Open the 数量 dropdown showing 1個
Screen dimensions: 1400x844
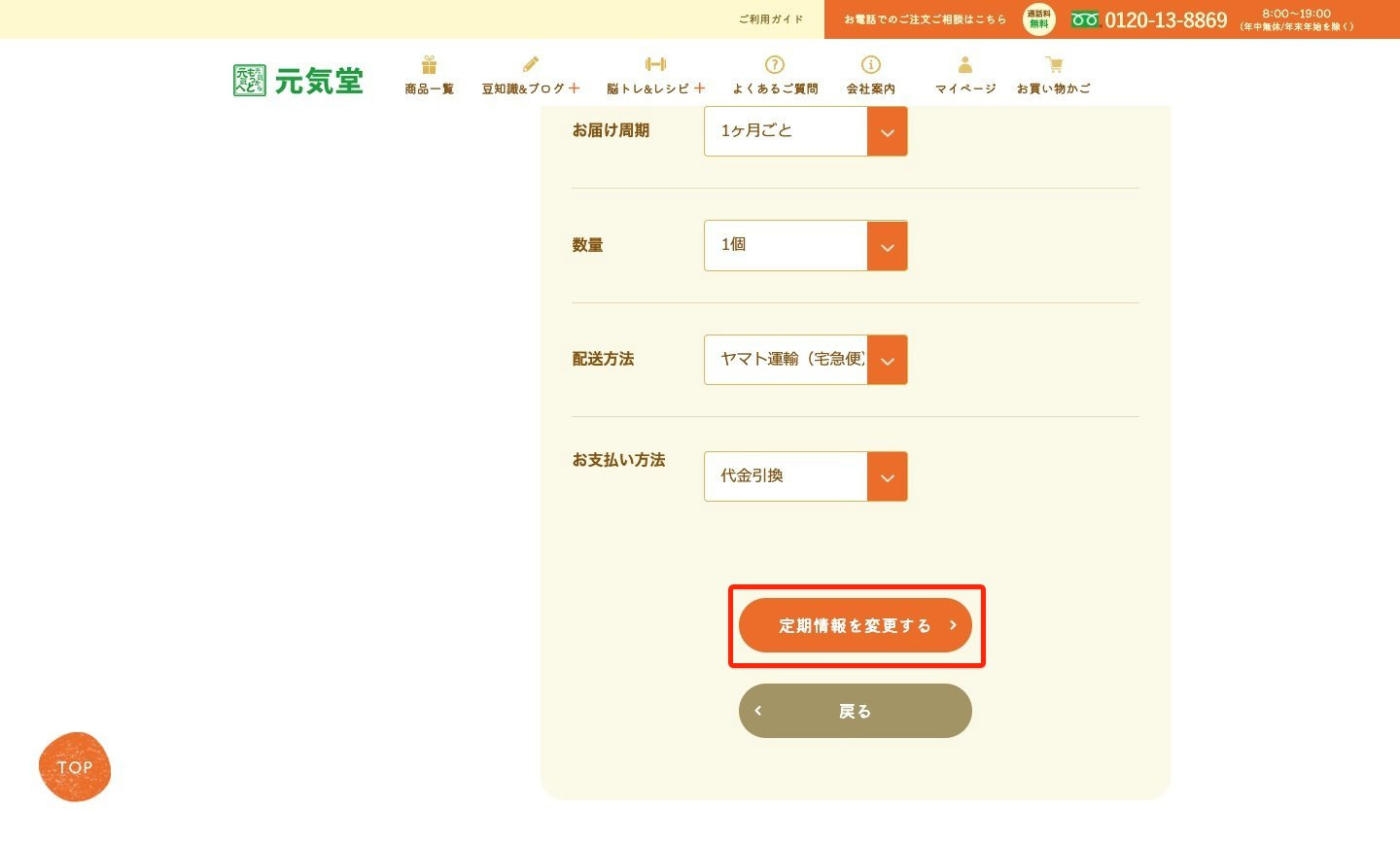[806, 245]
